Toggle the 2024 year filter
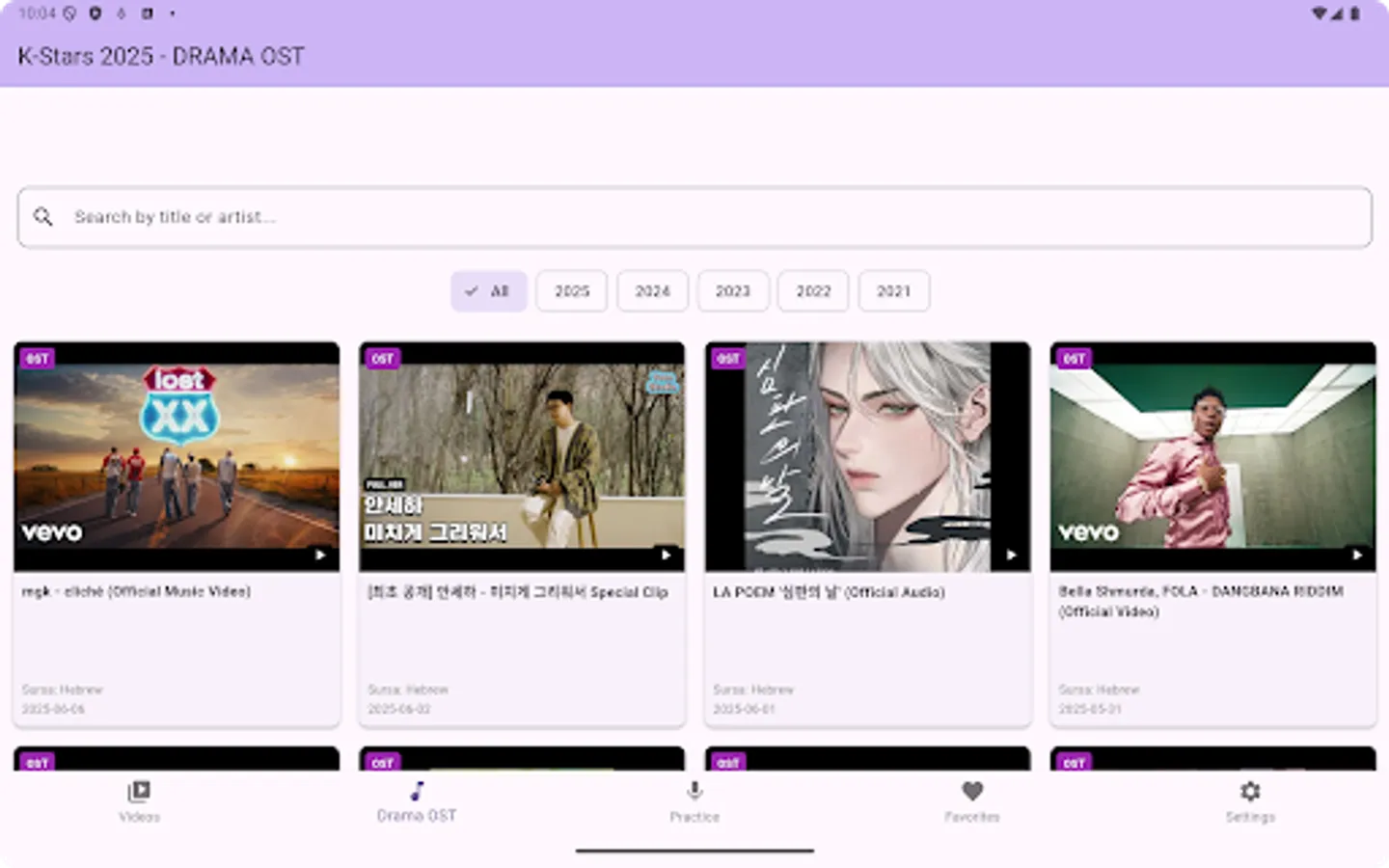 pyautogui.click(x=652, y=290)
